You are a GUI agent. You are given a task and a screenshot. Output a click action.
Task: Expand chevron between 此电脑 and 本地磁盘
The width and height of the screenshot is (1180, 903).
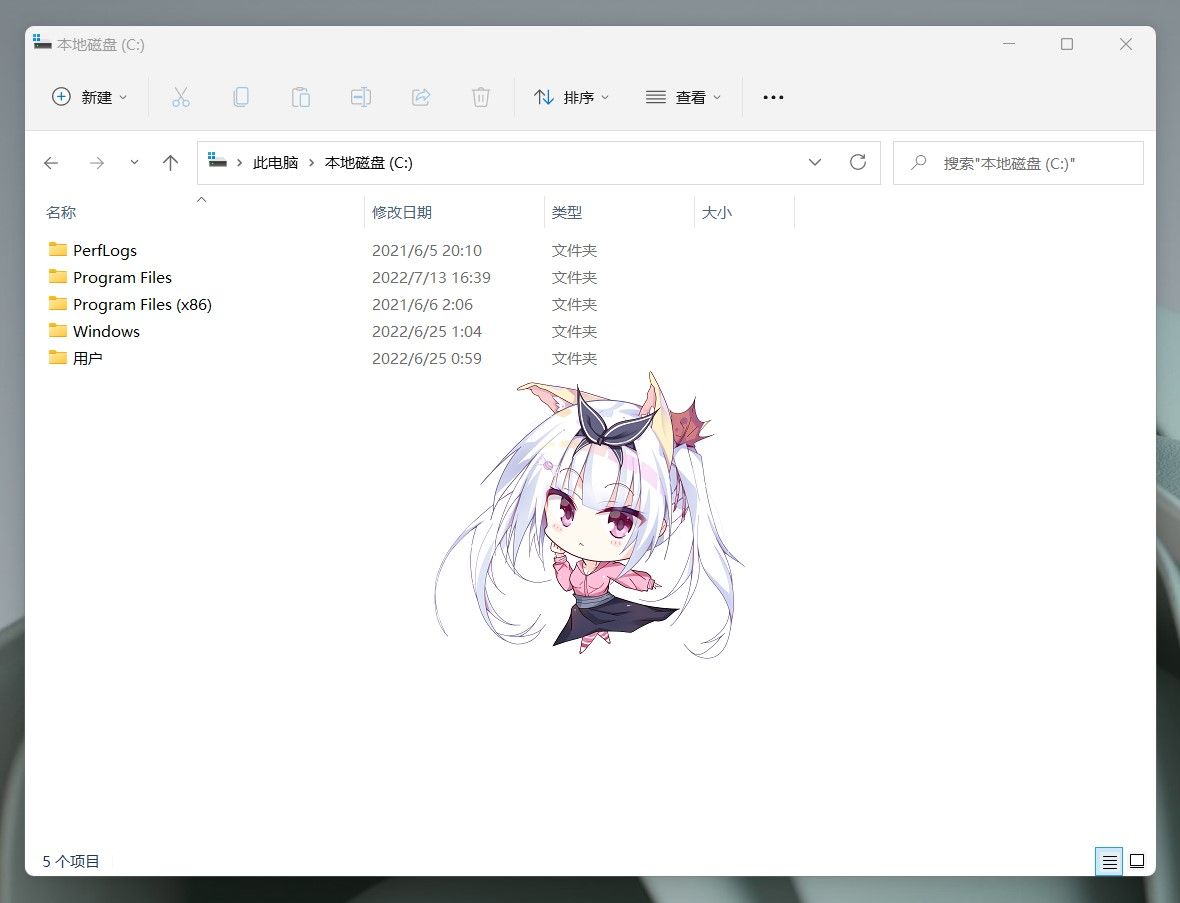(311, 163)
